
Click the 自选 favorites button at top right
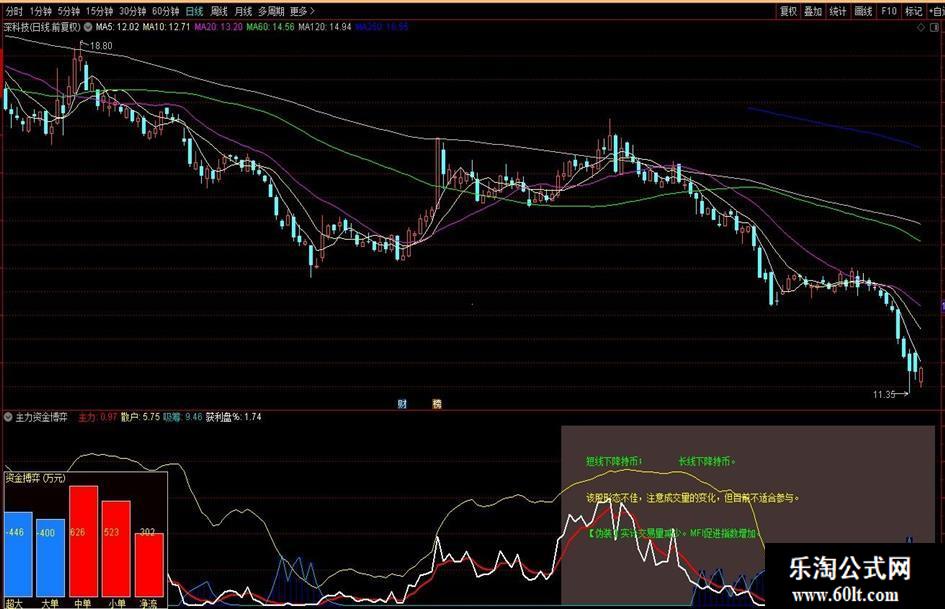tap(935, 11)
